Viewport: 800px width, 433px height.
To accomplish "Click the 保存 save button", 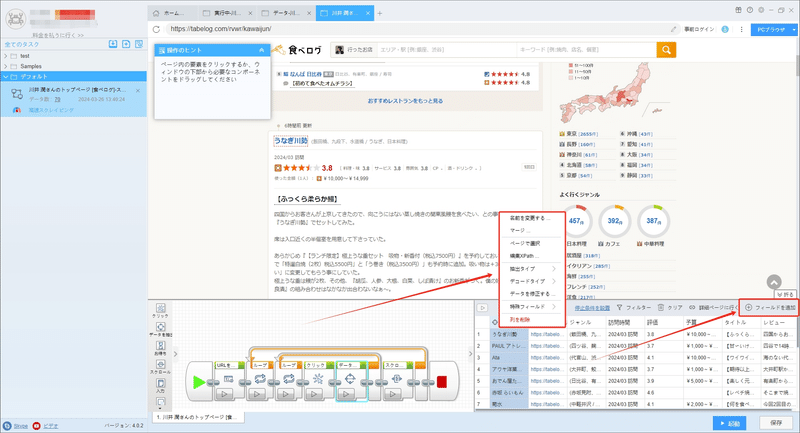I will (x=776, y=423).
